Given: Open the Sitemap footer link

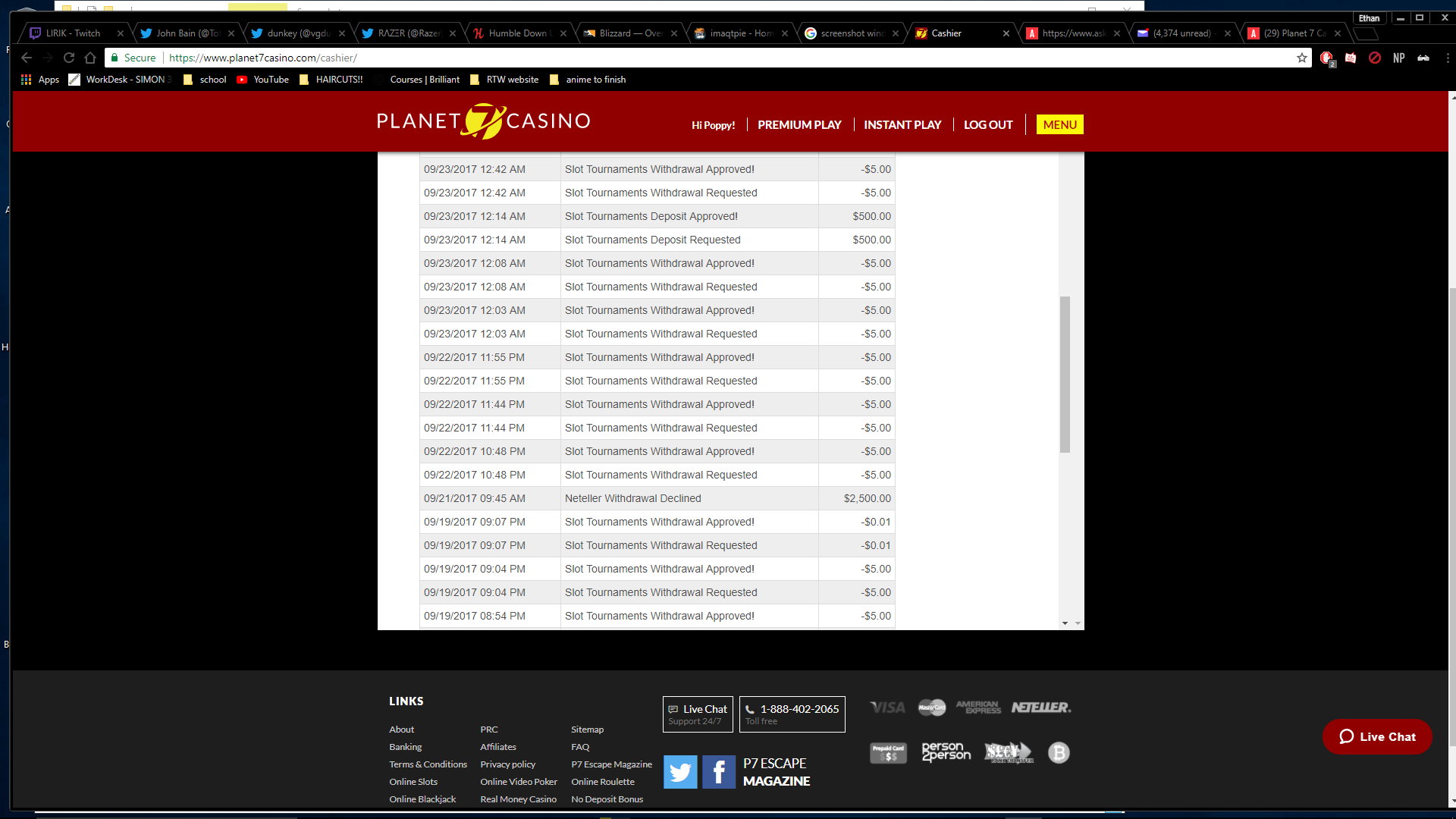Looking at the screenshot, I should tap(587, 730).
